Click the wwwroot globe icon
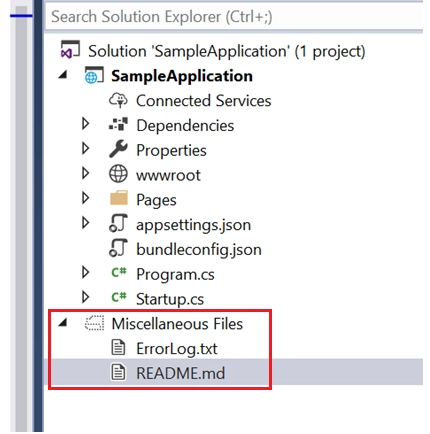Screen dimensions: 430x434 tap(118, 174)
